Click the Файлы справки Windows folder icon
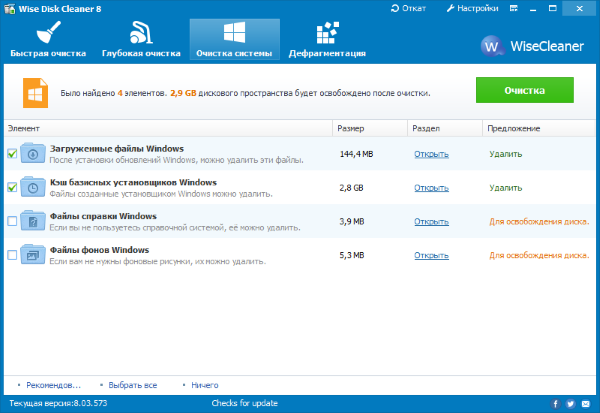Image resolution: width=600 pixels, height=413 pixels. click(33, 220)
